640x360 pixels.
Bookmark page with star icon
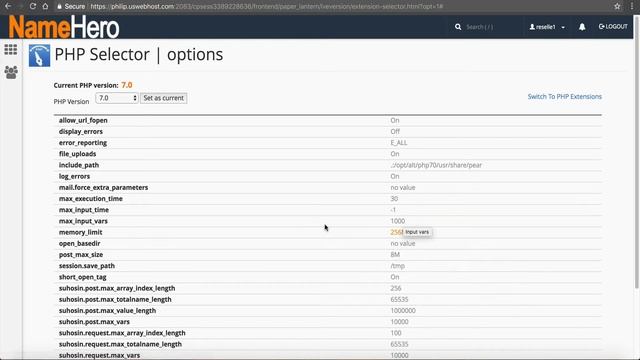pos(617,6)
